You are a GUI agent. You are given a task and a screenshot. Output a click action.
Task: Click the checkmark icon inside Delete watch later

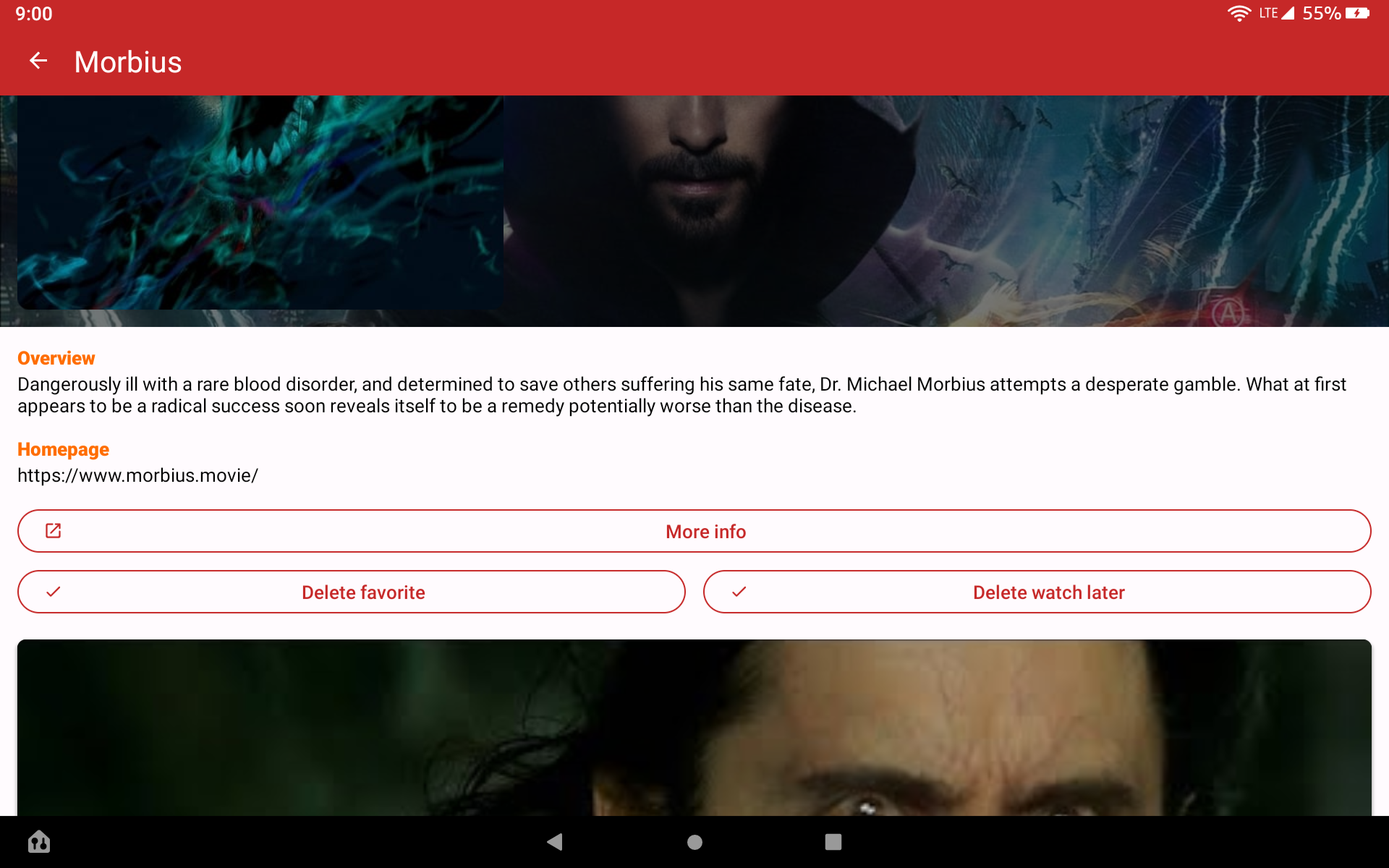point(739,591)
